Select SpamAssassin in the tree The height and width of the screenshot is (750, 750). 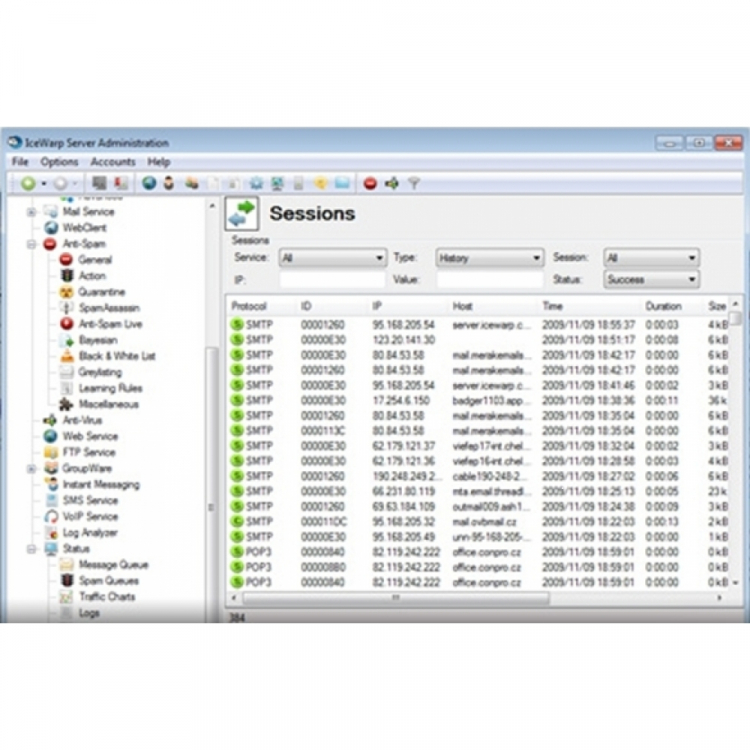109,308
